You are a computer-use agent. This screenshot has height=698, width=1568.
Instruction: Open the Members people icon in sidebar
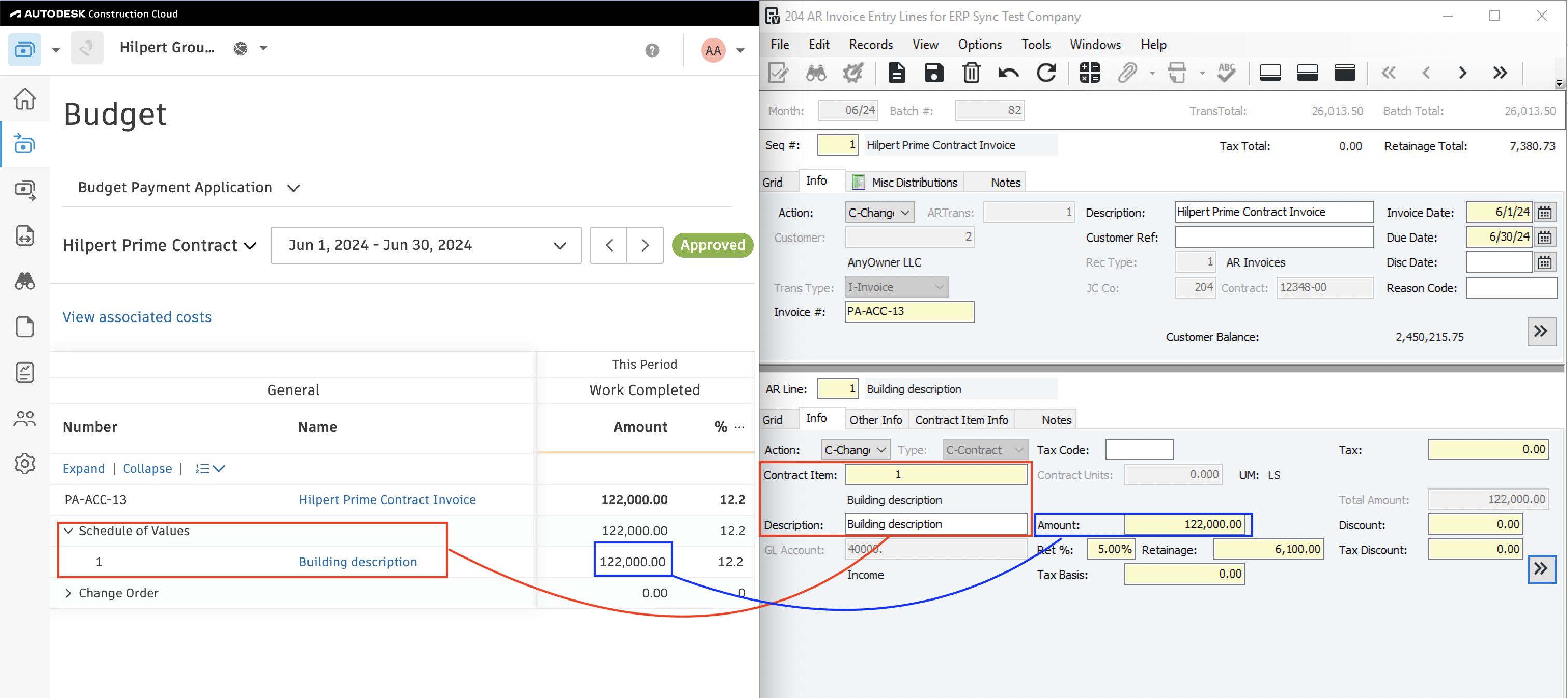click(x=24, y=418)
